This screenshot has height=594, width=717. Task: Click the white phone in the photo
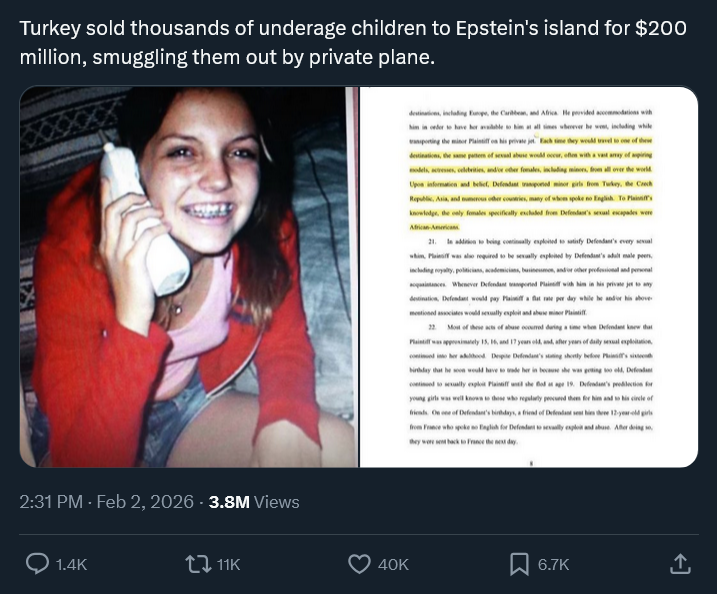[x=143, y=214]
